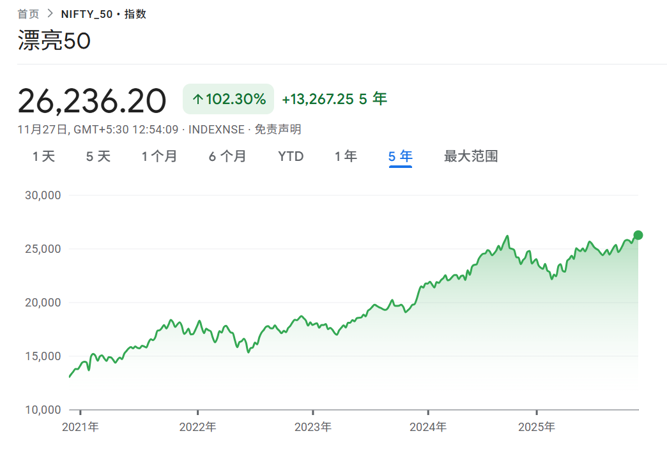
Task: Choose the 1 年 range tab
Action: pos(345,156)
